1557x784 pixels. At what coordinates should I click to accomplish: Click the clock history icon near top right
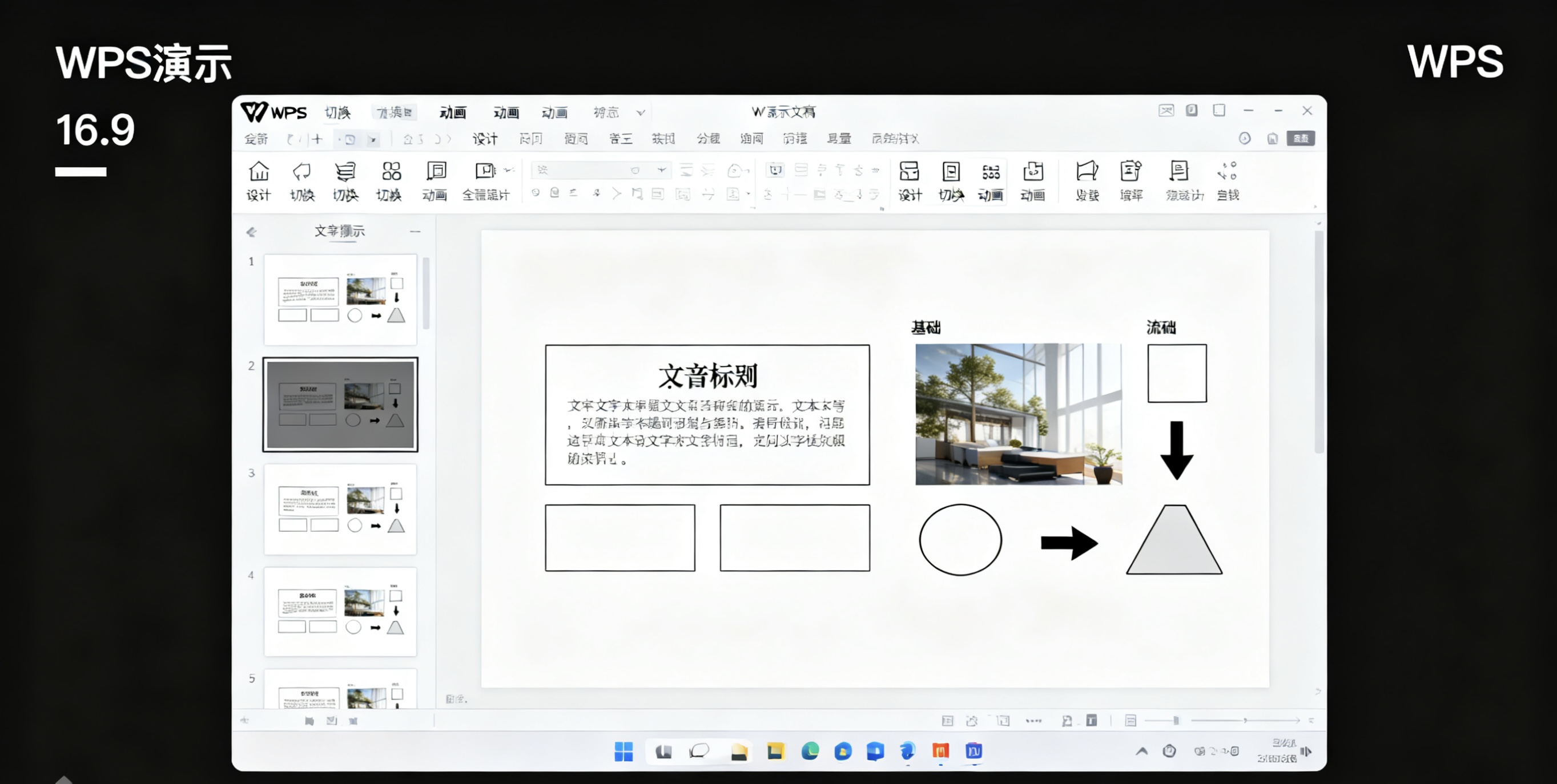[1245, 138]
